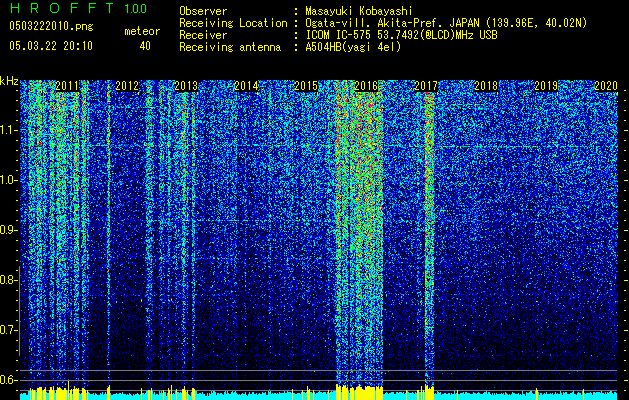Click the 0.6 frequency axis label
Screen dimensions: 629x400
(x=8, y=380)
